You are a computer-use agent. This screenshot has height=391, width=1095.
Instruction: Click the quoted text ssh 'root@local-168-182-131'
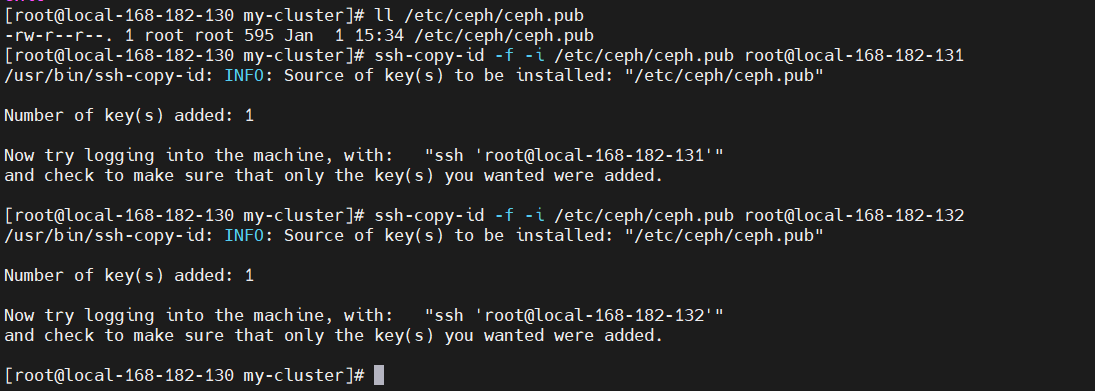tap(575, 155)
